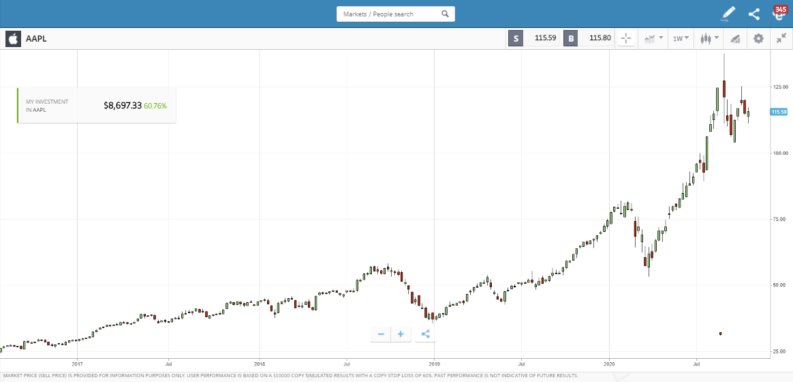Click the Markets / People search field
This screenshot has width=793, height=382.
coord(395,14)
